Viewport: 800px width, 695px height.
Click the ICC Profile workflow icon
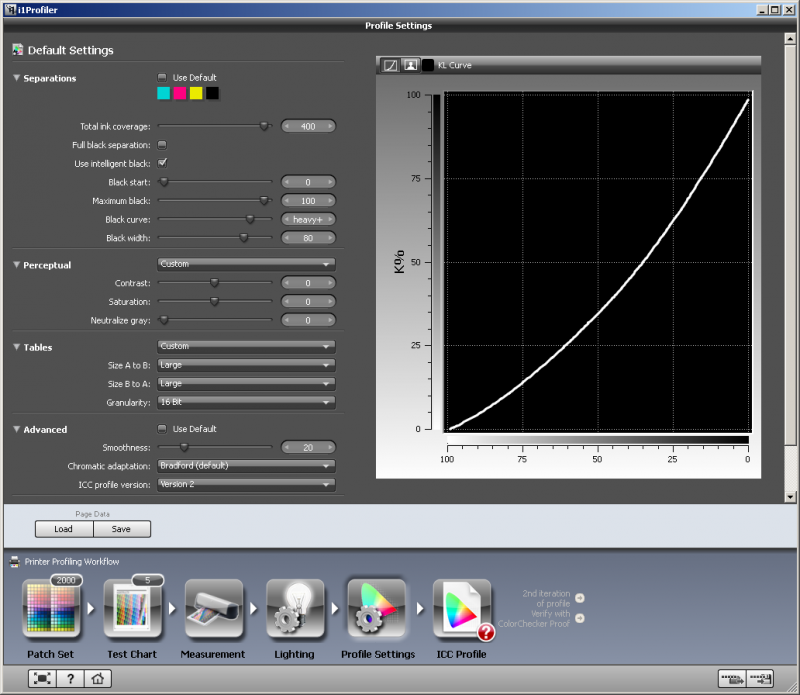(x=459, y=610)
